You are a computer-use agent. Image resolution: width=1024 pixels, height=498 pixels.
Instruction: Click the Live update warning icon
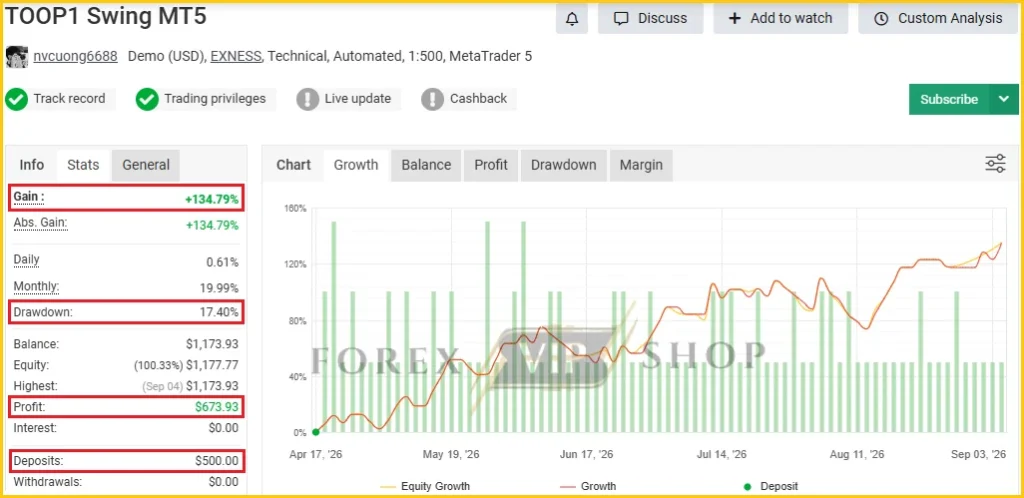coord(307,99)
